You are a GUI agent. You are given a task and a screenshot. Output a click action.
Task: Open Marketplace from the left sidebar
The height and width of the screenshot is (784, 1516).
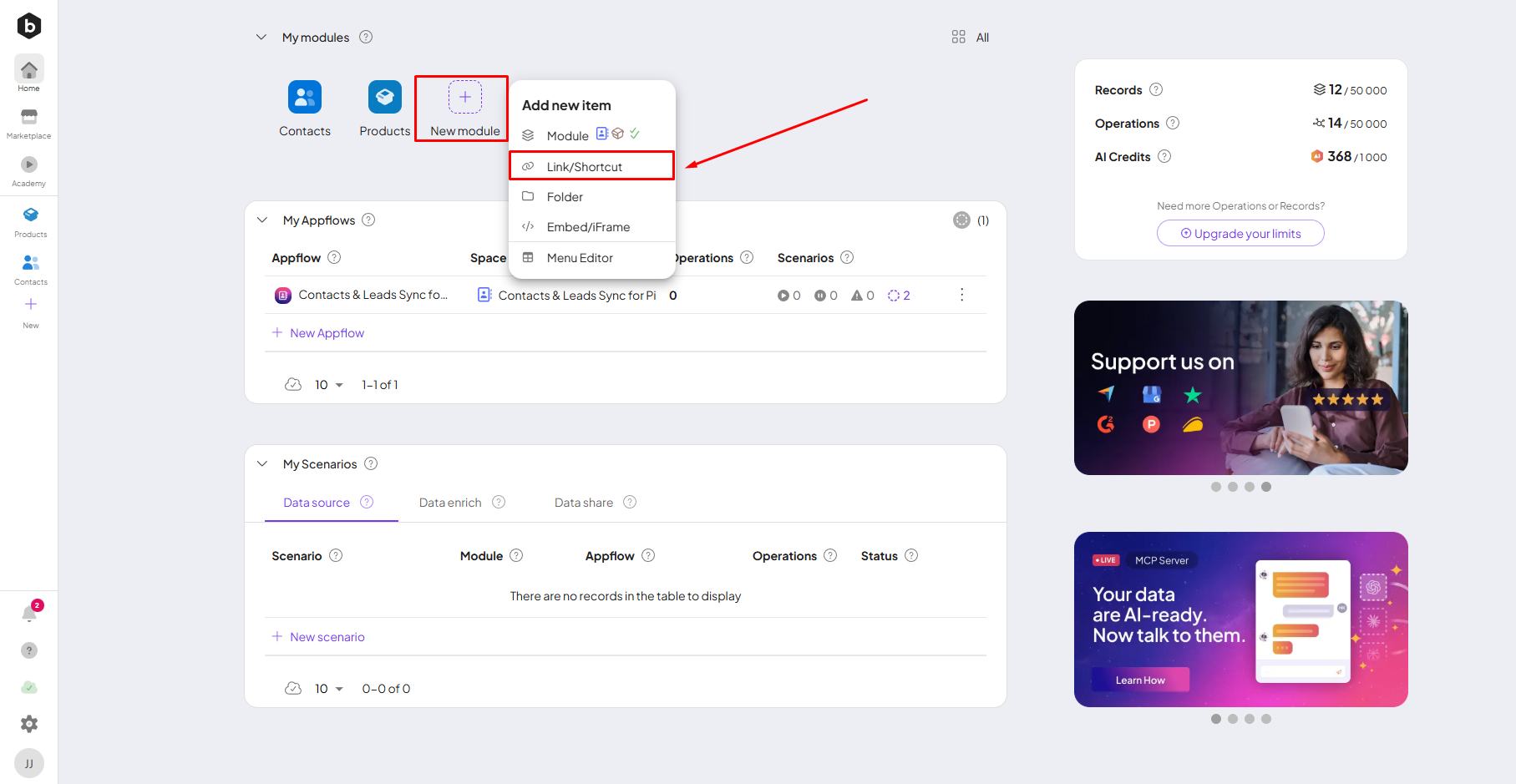29,123
